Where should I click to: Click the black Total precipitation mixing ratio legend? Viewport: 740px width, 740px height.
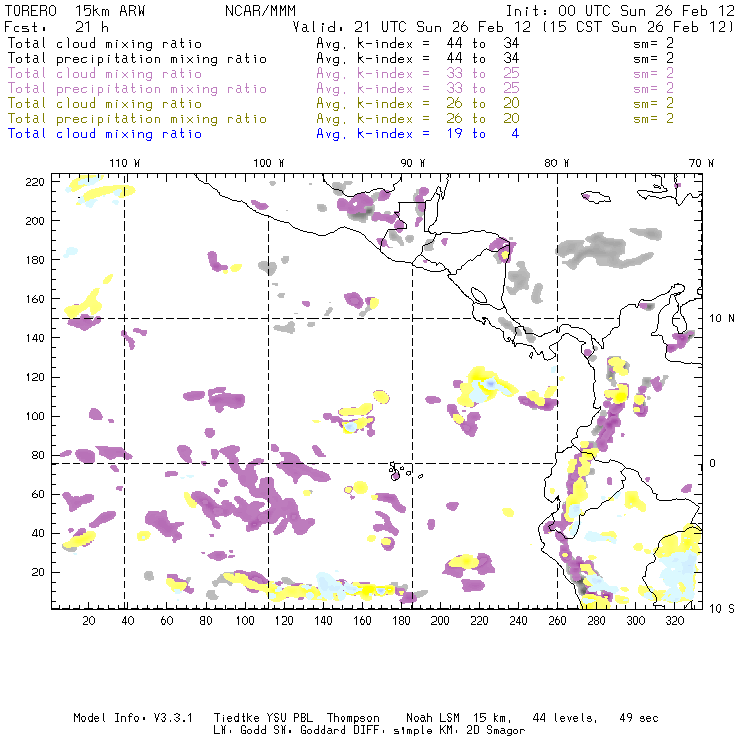(x=136, y=58)
